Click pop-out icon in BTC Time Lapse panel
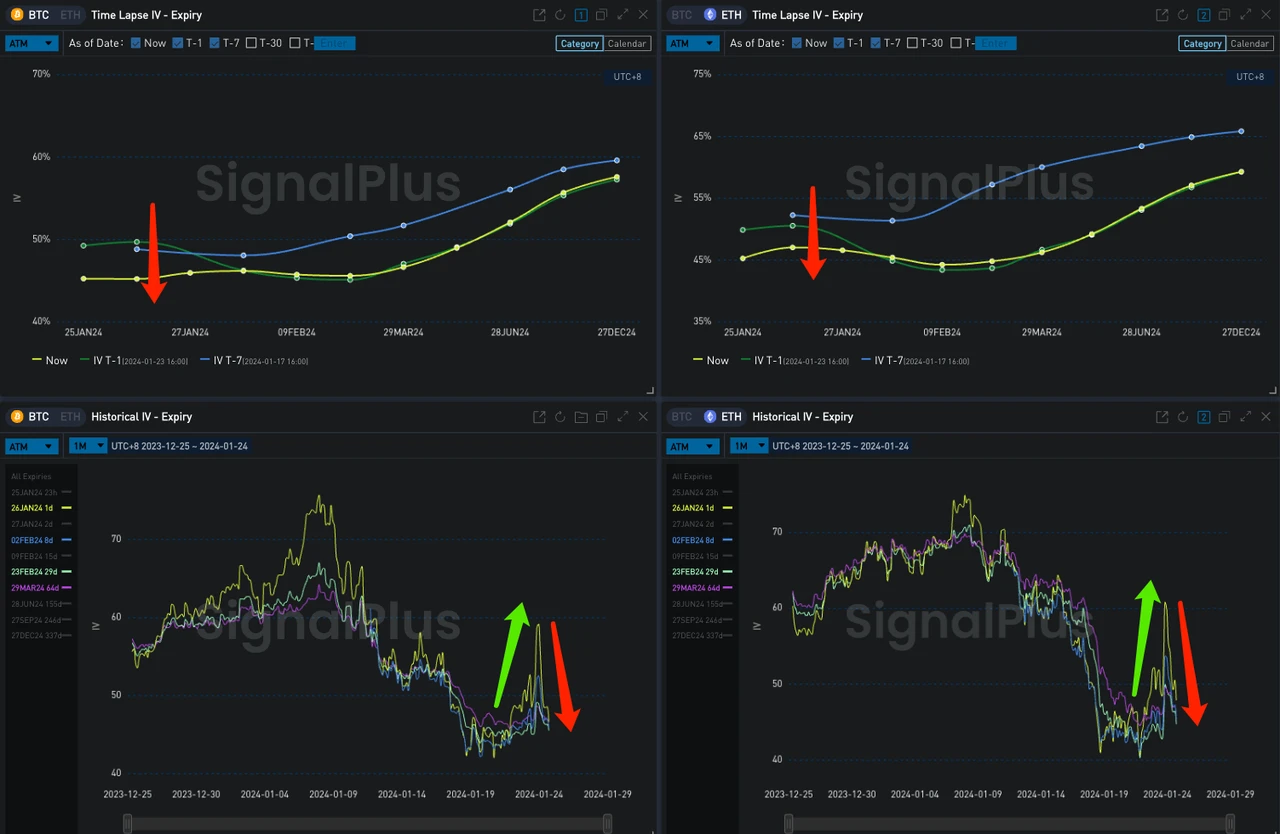The width and height of the screenshot is (1280, 834). pyautogui.click(x=539, y=15)
